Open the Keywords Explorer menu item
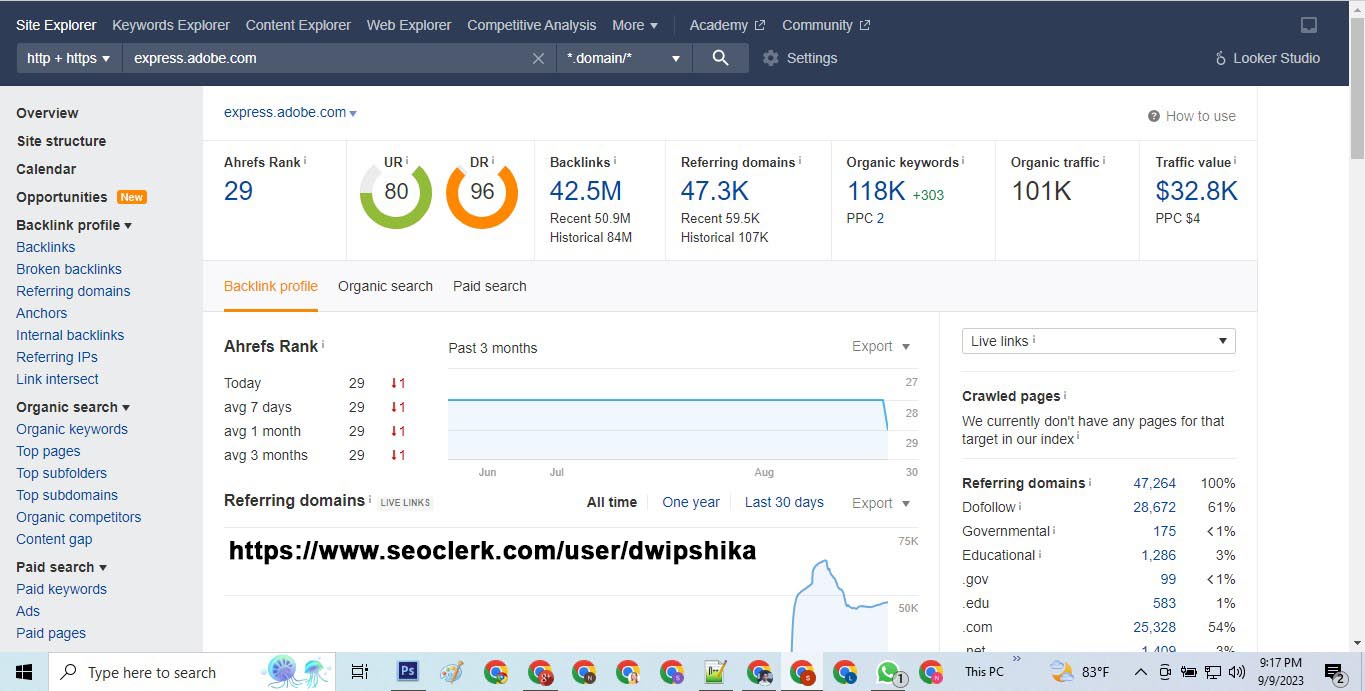 tap(171, 25)
